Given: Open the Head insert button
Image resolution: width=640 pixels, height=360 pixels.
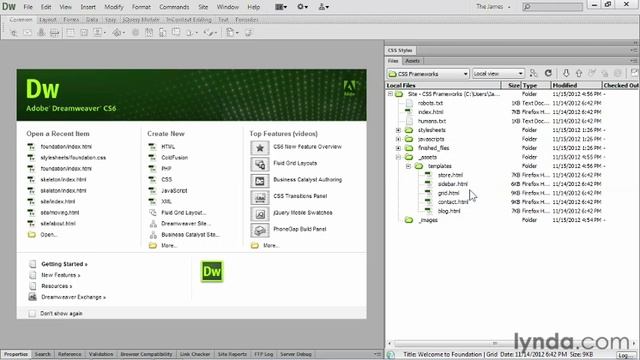Looking at the screenshot, I should (x=191, y=33).
